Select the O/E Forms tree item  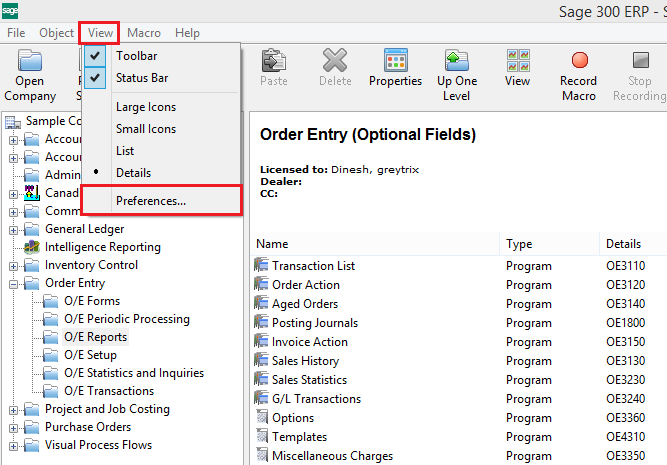[x=92, y=301]
